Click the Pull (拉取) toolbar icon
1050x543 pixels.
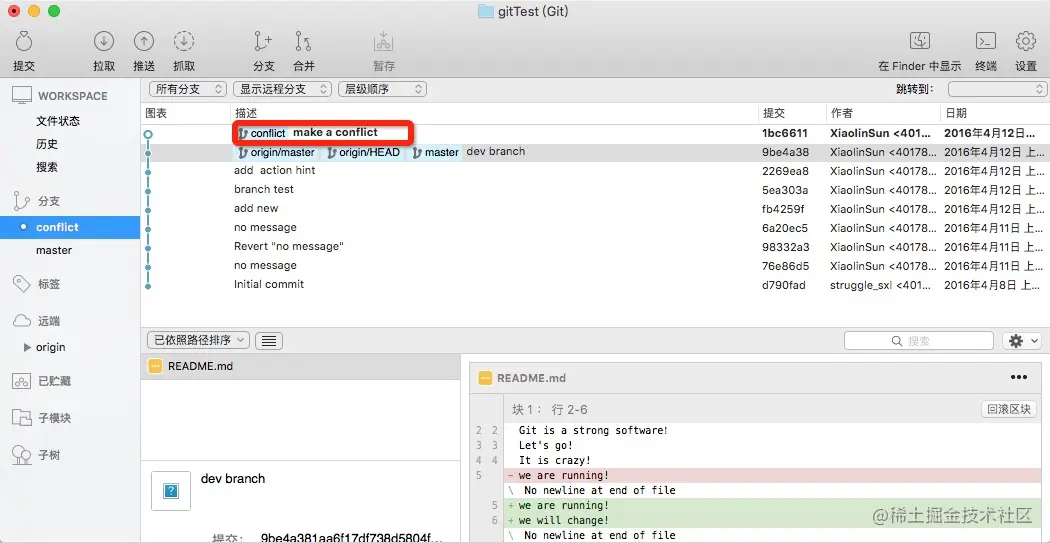point(104,42)
